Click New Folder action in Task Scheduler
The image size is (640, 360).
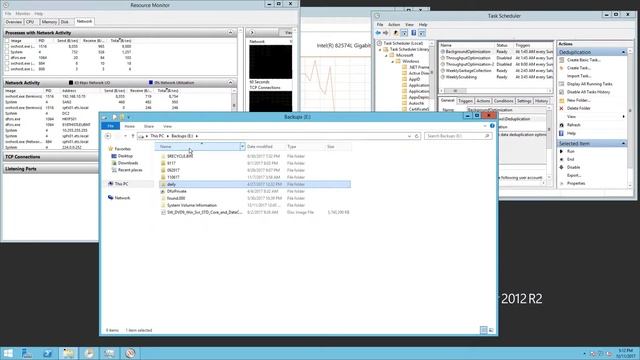(x=578, y=100)
